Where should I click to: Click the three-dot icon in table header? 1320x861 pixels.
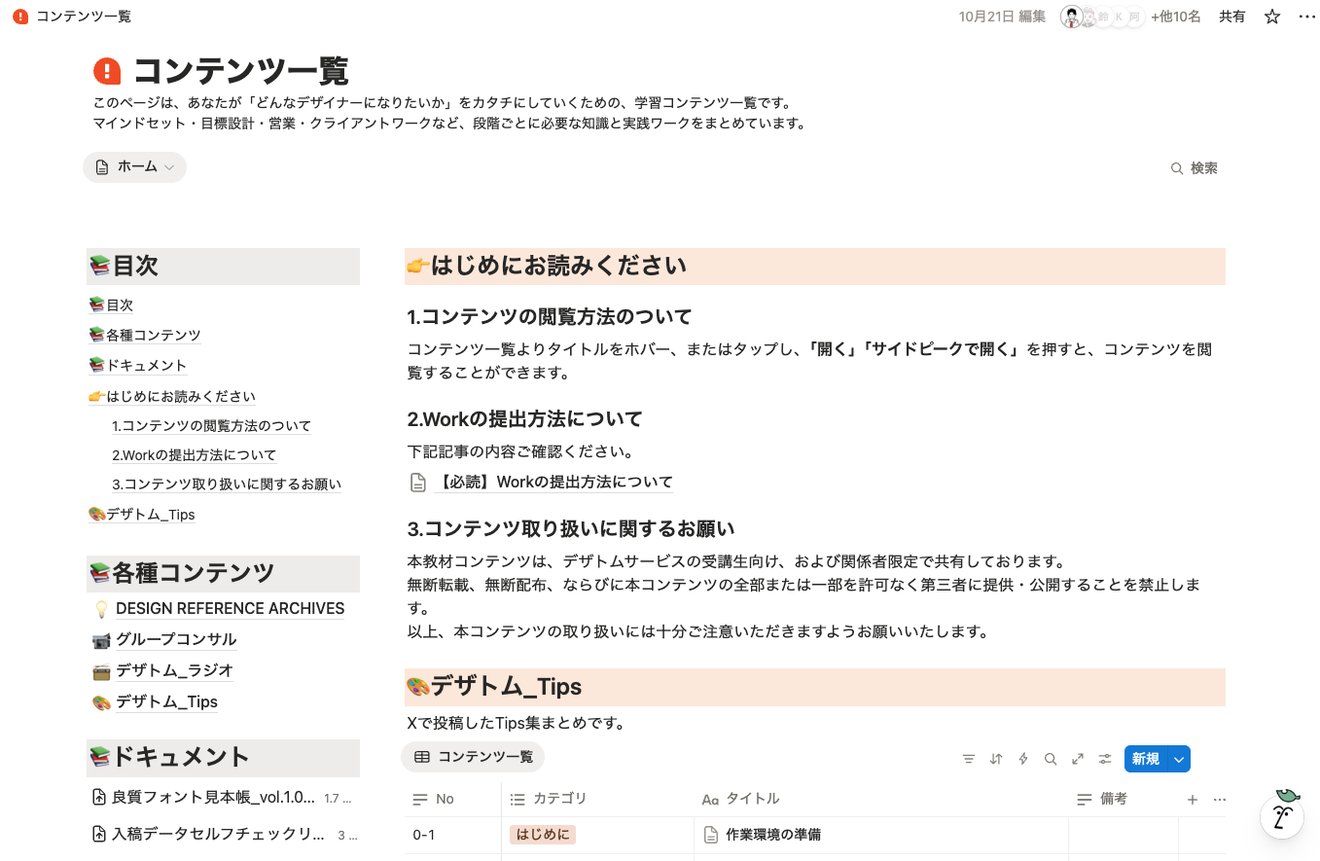[1219, 799]
